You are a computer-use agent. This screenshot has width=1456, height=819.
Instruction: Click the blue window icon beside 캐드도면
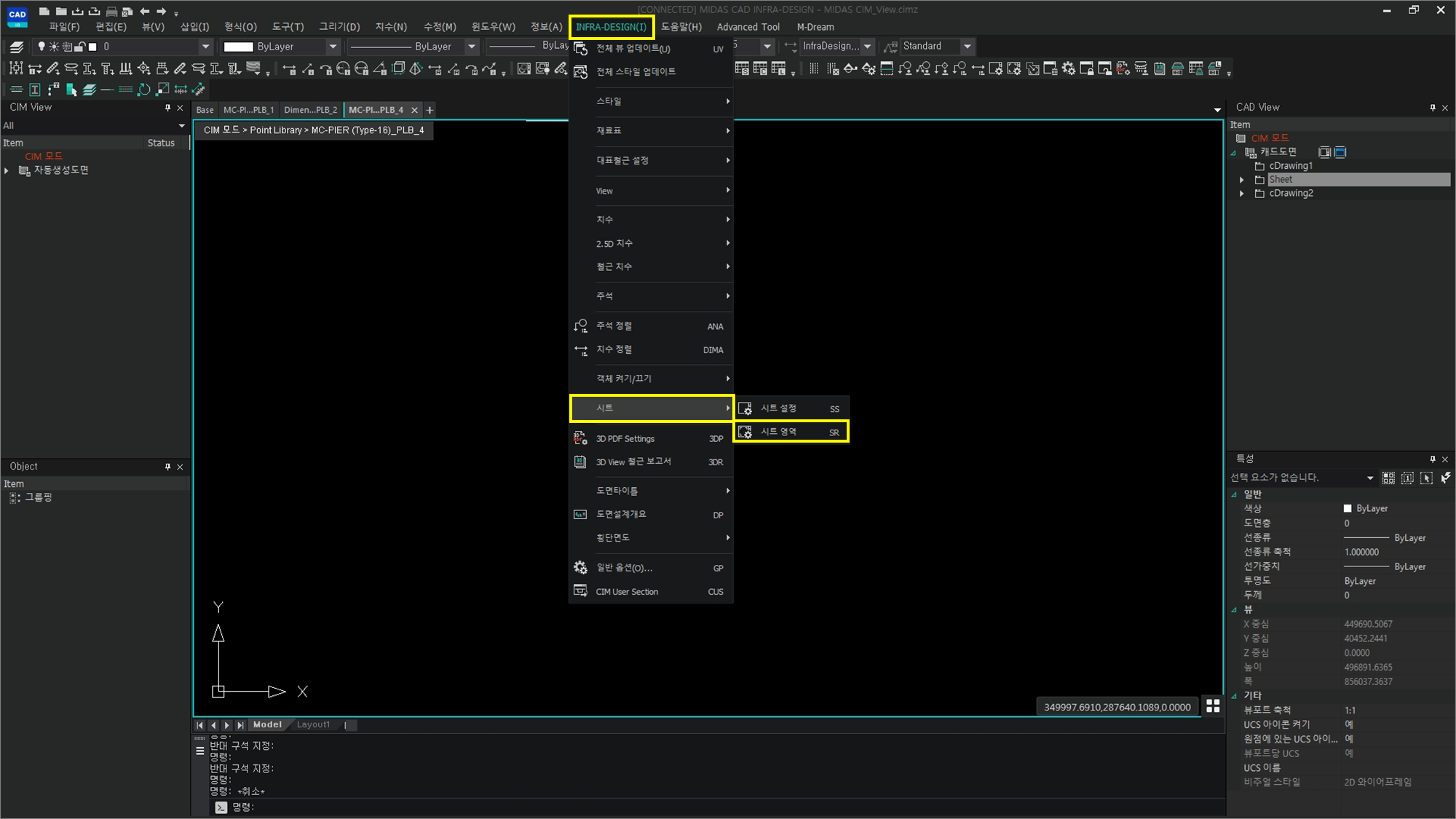point(1340,152)
